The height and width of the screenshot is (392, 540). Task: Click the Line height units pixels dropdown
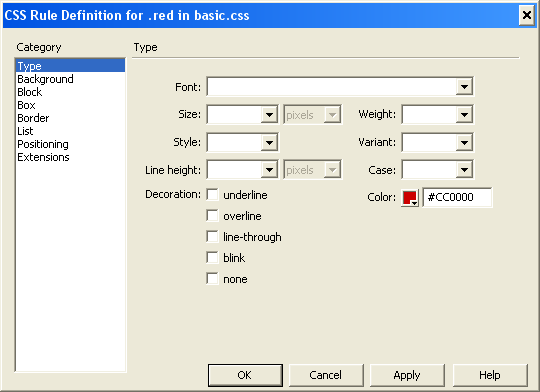312,170
